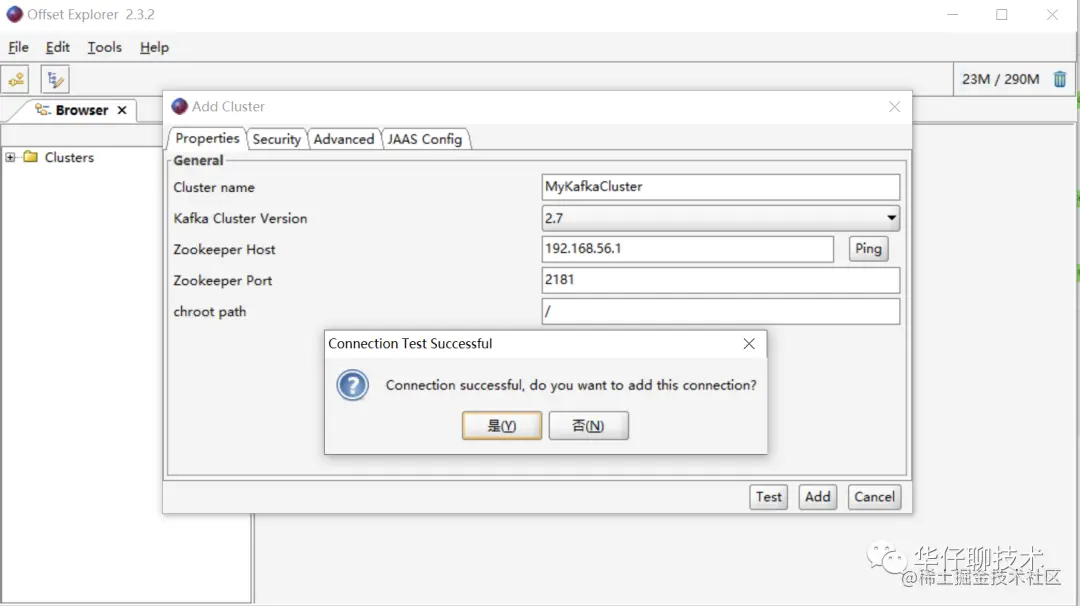Image resolution: width=1080 pixels, height=606 pixels.
Task: Select the Clusters tree item label
Action: 69,157
